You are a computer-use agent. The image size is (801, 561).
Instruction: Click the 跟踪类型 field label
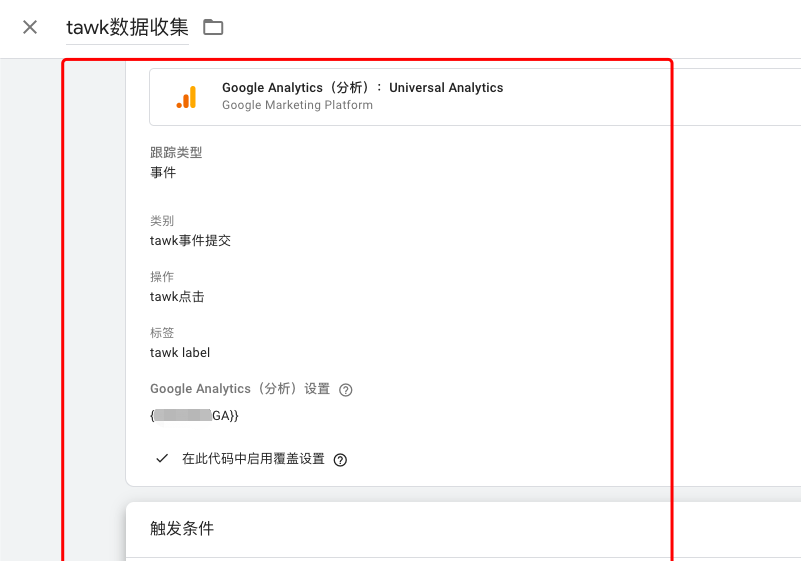[x=176, y=153]
